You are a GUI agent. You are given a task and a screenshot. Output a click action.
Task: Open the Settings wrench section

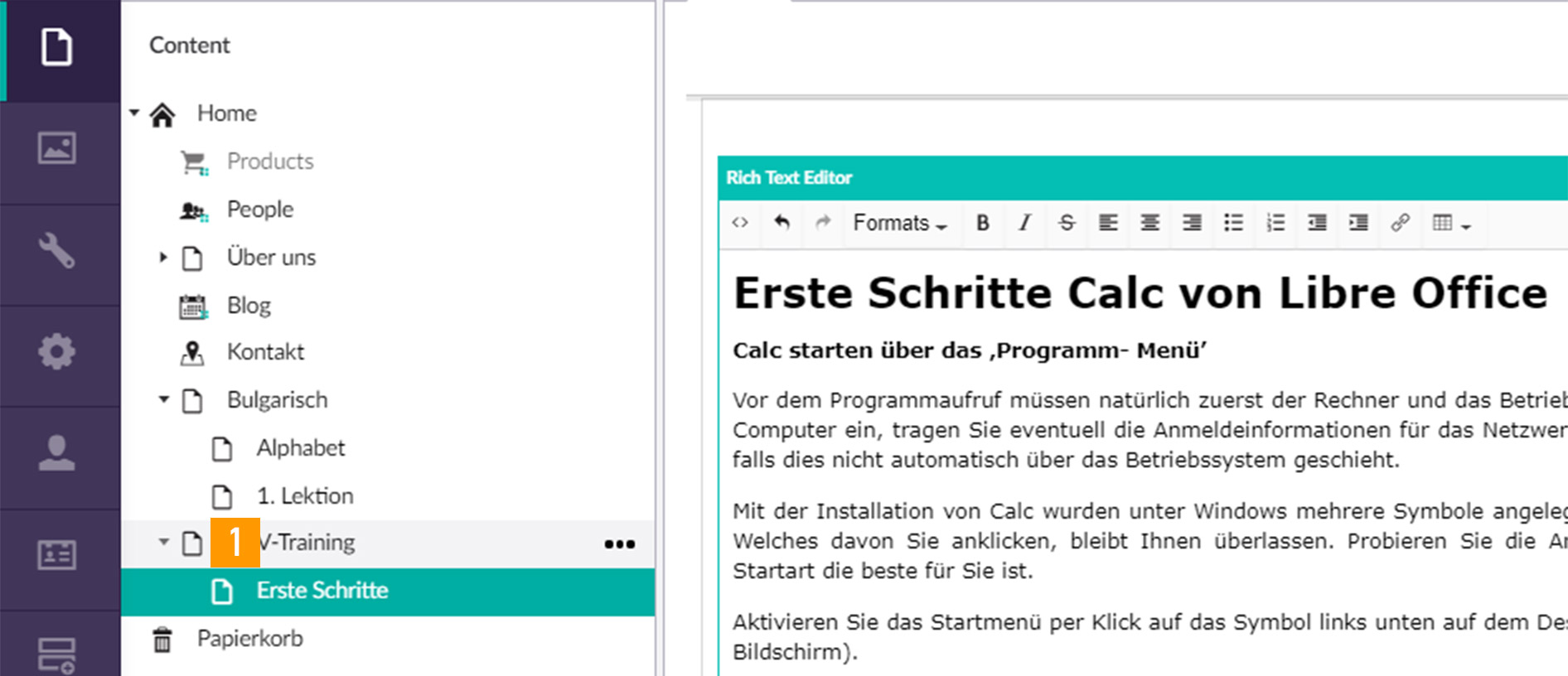[57, 251]
